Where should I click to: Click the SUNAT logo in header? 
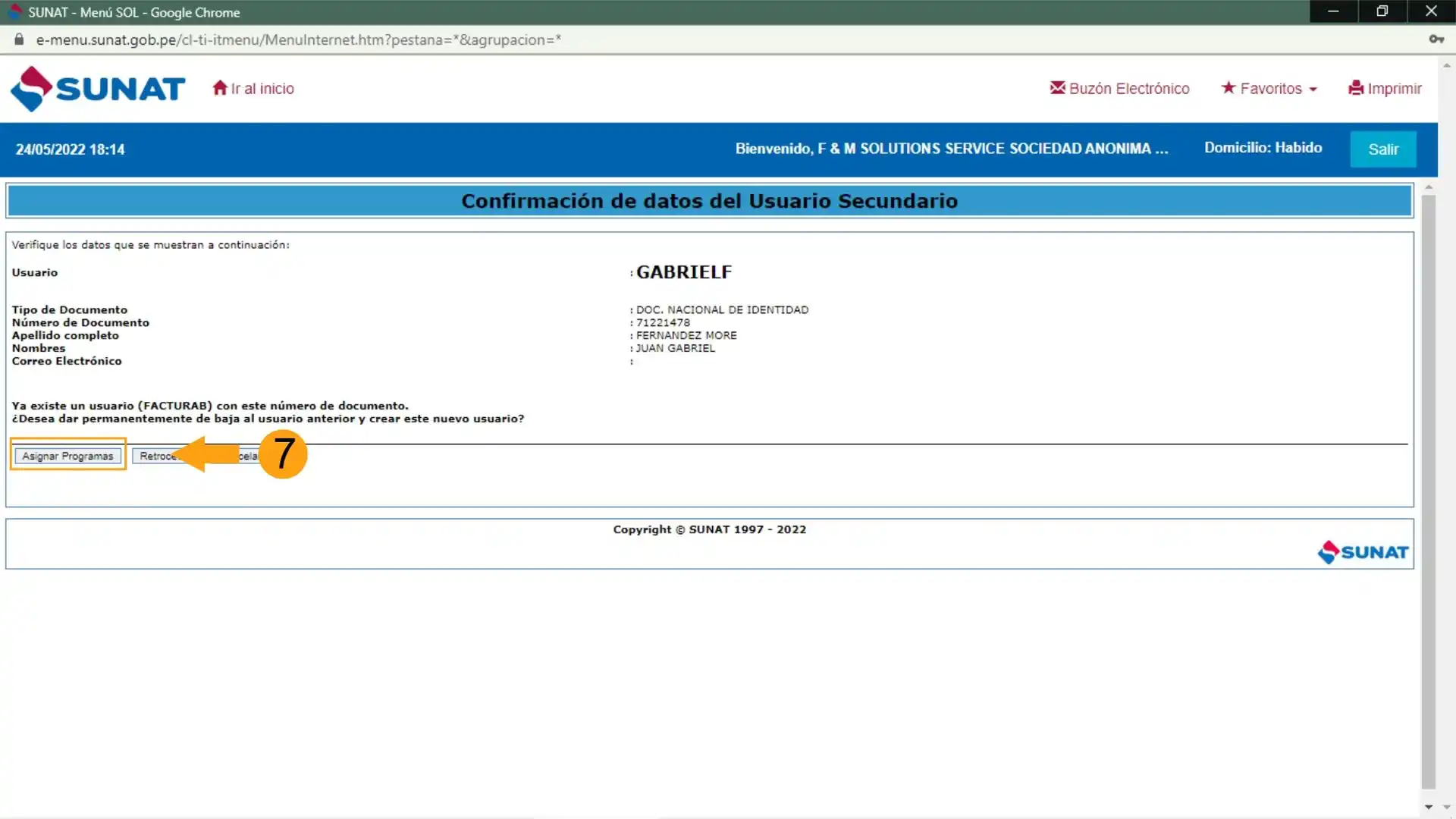coord(97,89)
